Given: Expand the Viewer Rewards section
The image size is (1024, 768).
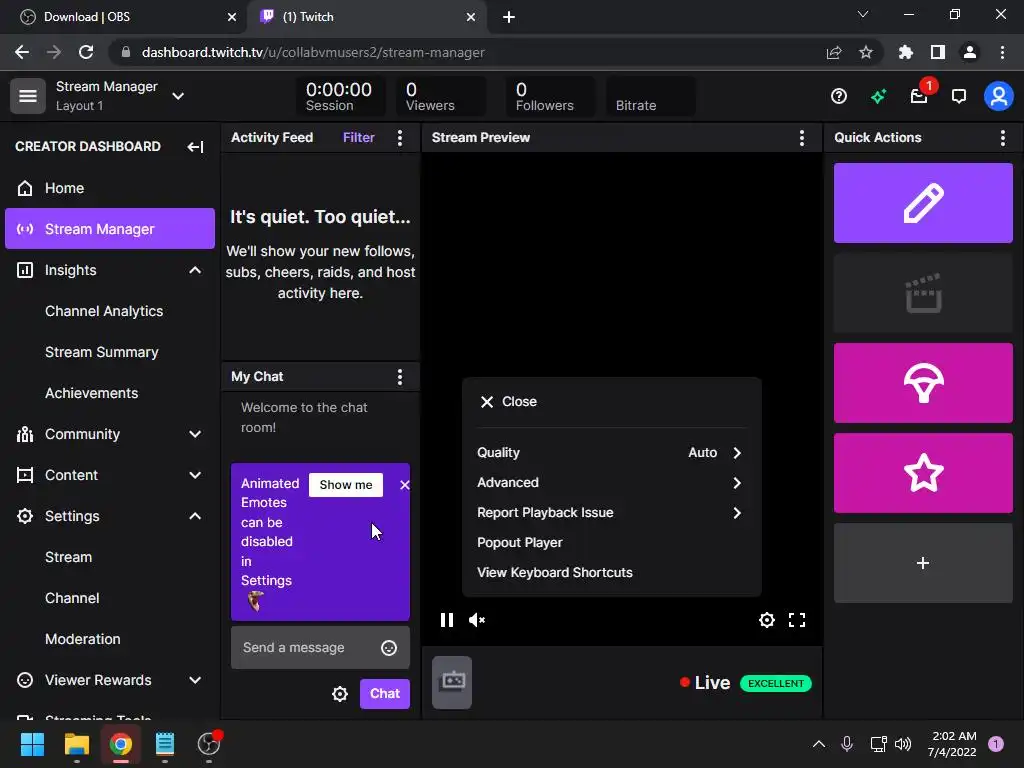Looking at the screenshot, I should (x=195, y=680).
